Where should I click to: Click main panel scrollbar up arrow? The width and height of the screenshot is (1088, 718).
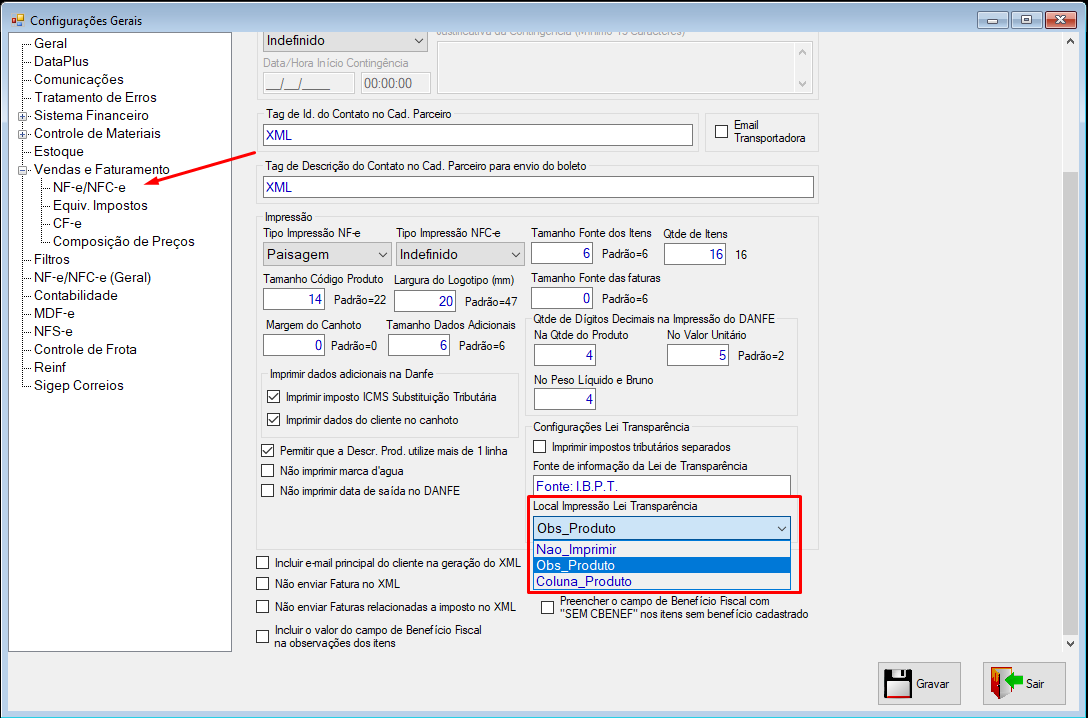1071,42
